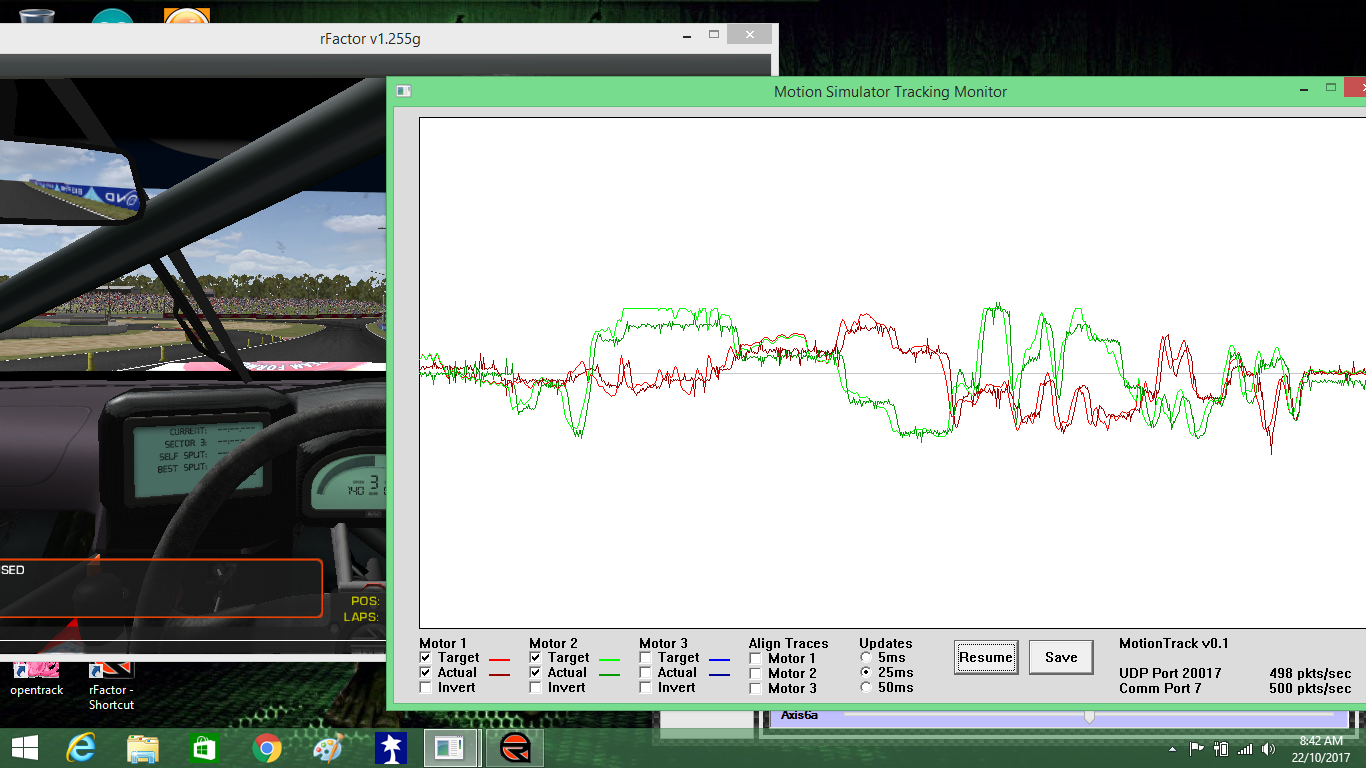Click the Tracking Monitor window system icon

point(403,91)
